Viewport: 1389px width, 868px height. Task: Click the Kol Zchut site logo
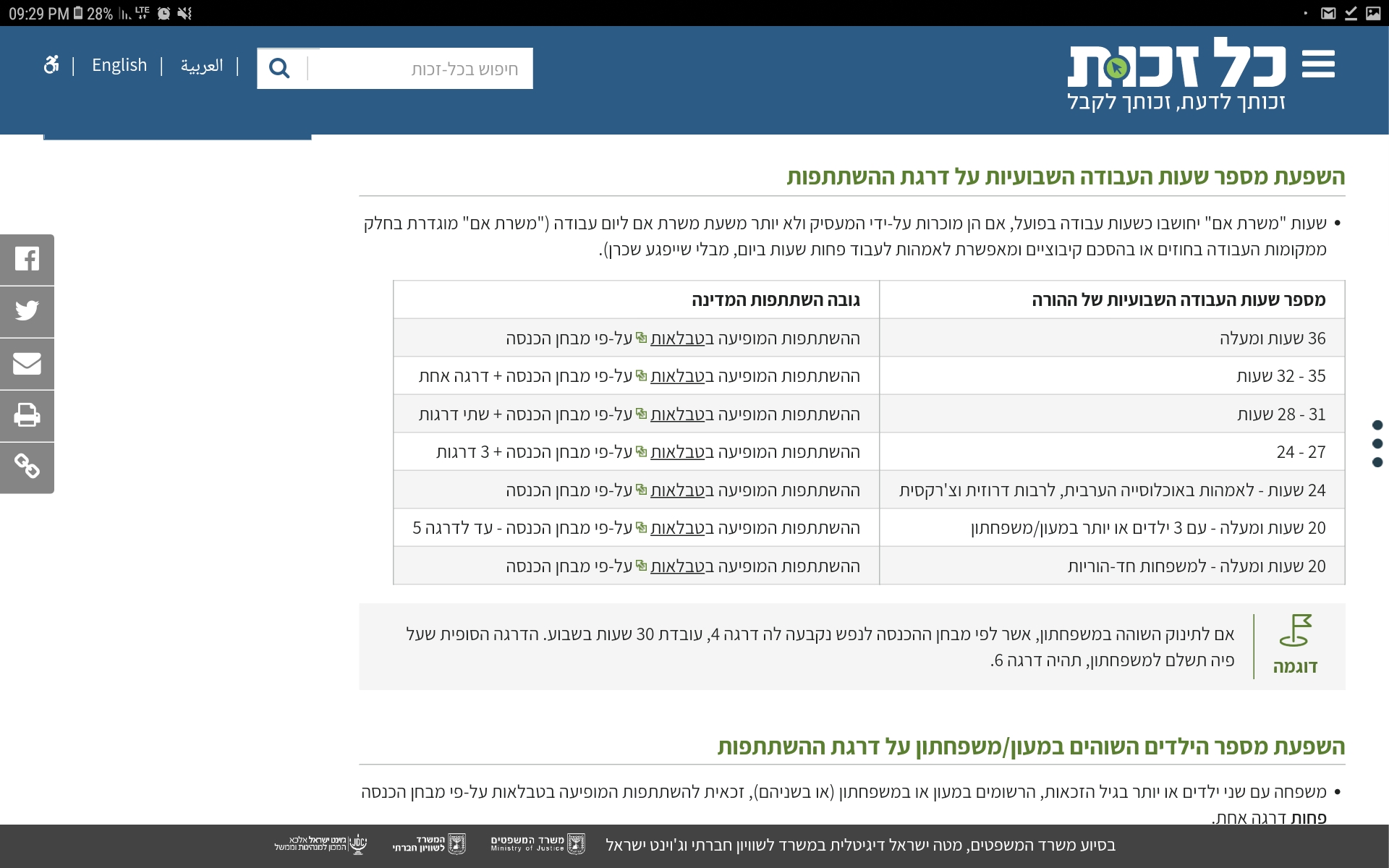tap(1176, 72)
